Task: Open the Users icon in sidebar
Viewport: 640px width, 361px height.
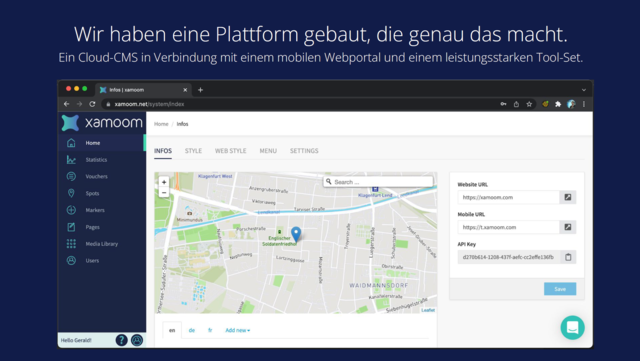Action: [x=71, y=260]
